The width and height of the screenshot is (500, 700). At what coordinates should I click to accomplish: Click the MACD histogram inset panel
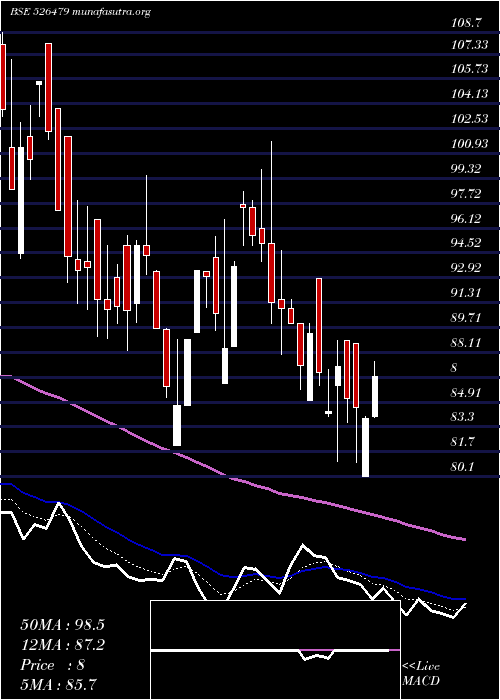[275, 650]
